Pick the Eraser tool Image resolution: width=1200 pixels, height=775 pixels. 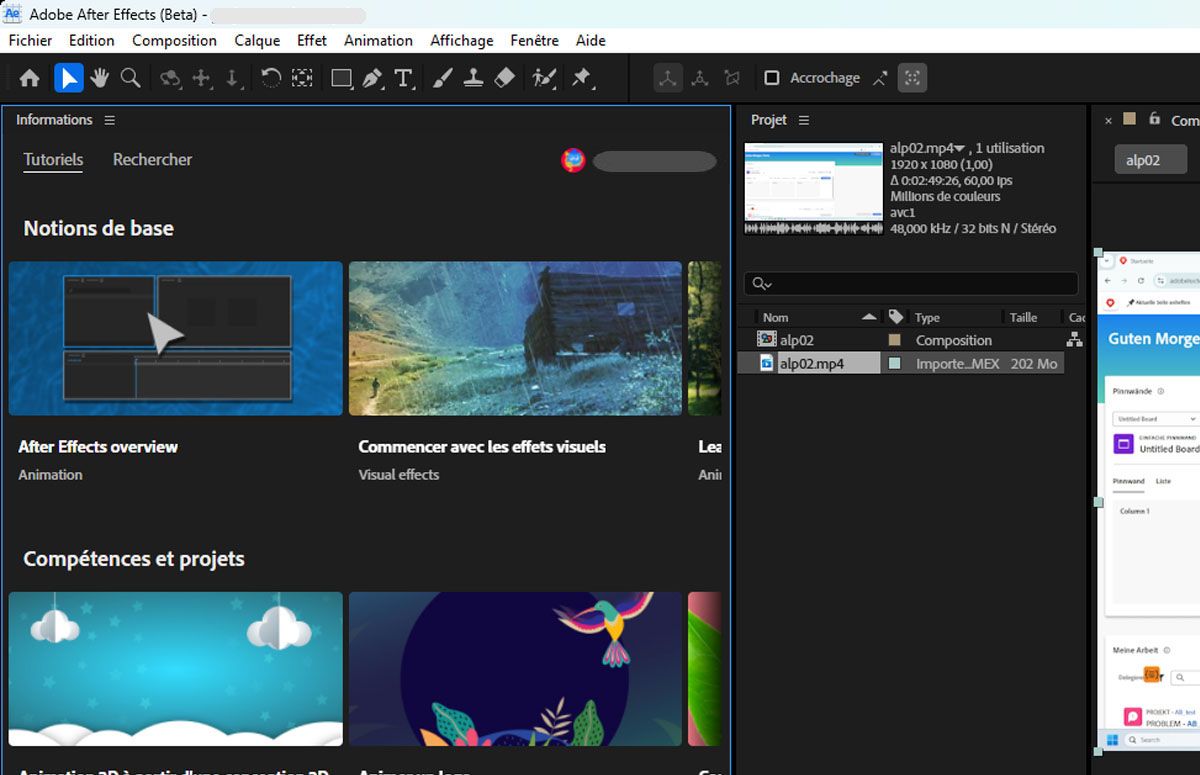coord(505,78)
